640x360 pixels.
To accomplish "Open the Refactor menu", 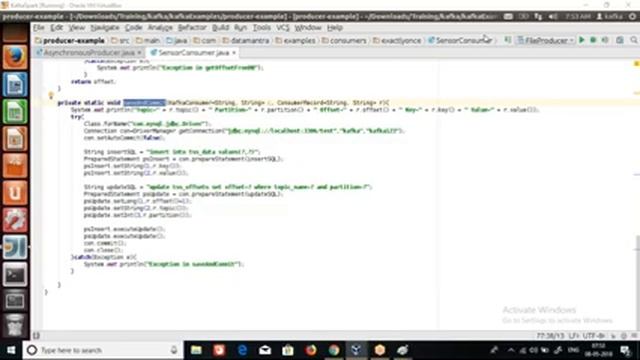I will (192, 27).
